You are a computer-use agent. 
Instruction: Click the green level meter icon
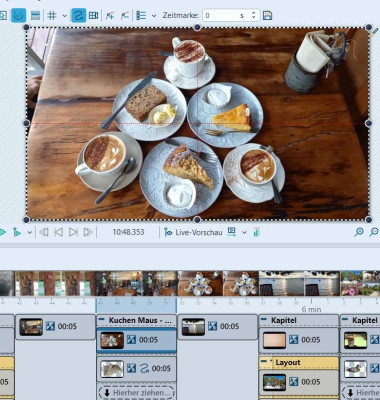(256, 232)
